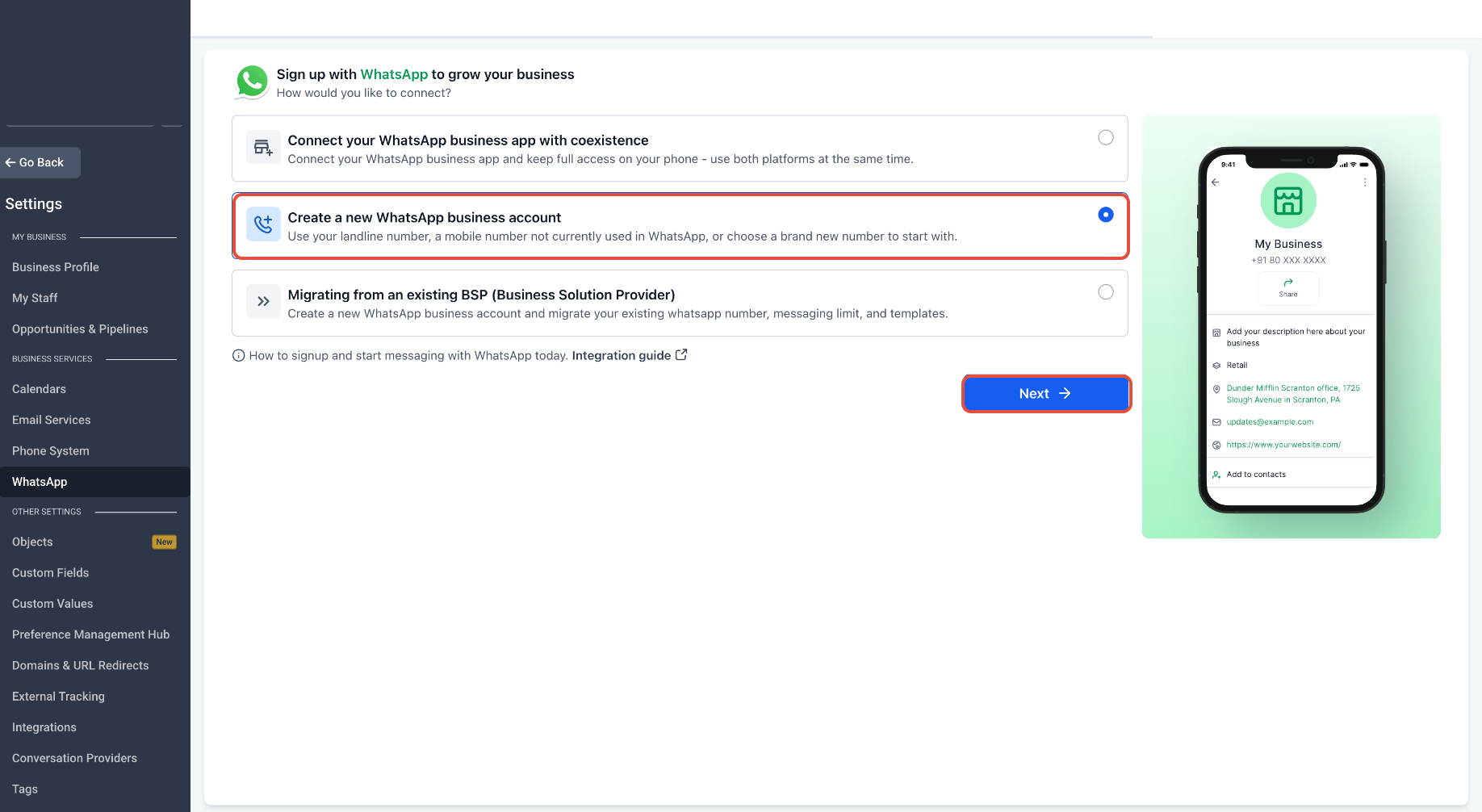Screen dimensions: 1482x812
Task: Open Email Services settings
Action: pyautogui.click(x=51, y=420)
